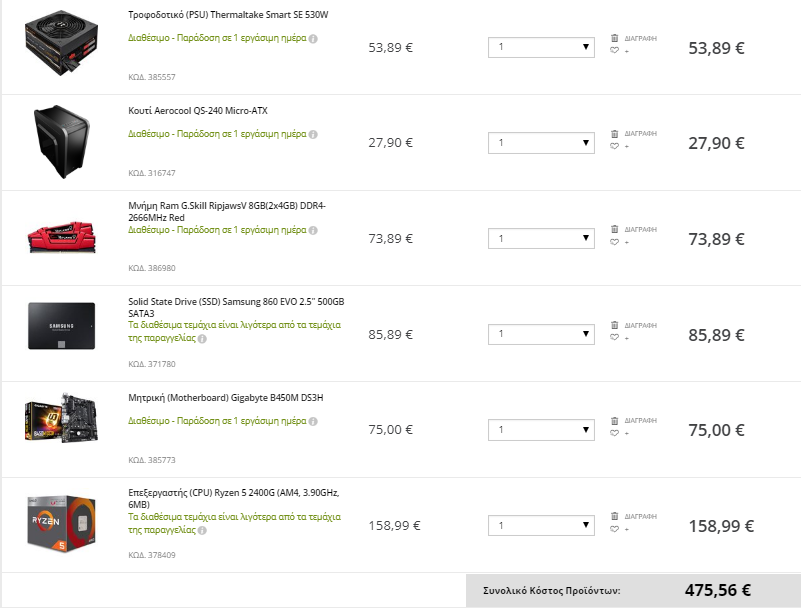Click the trash icon for the Thermaltake PSU
801x608 pixels.
[615, 38]
